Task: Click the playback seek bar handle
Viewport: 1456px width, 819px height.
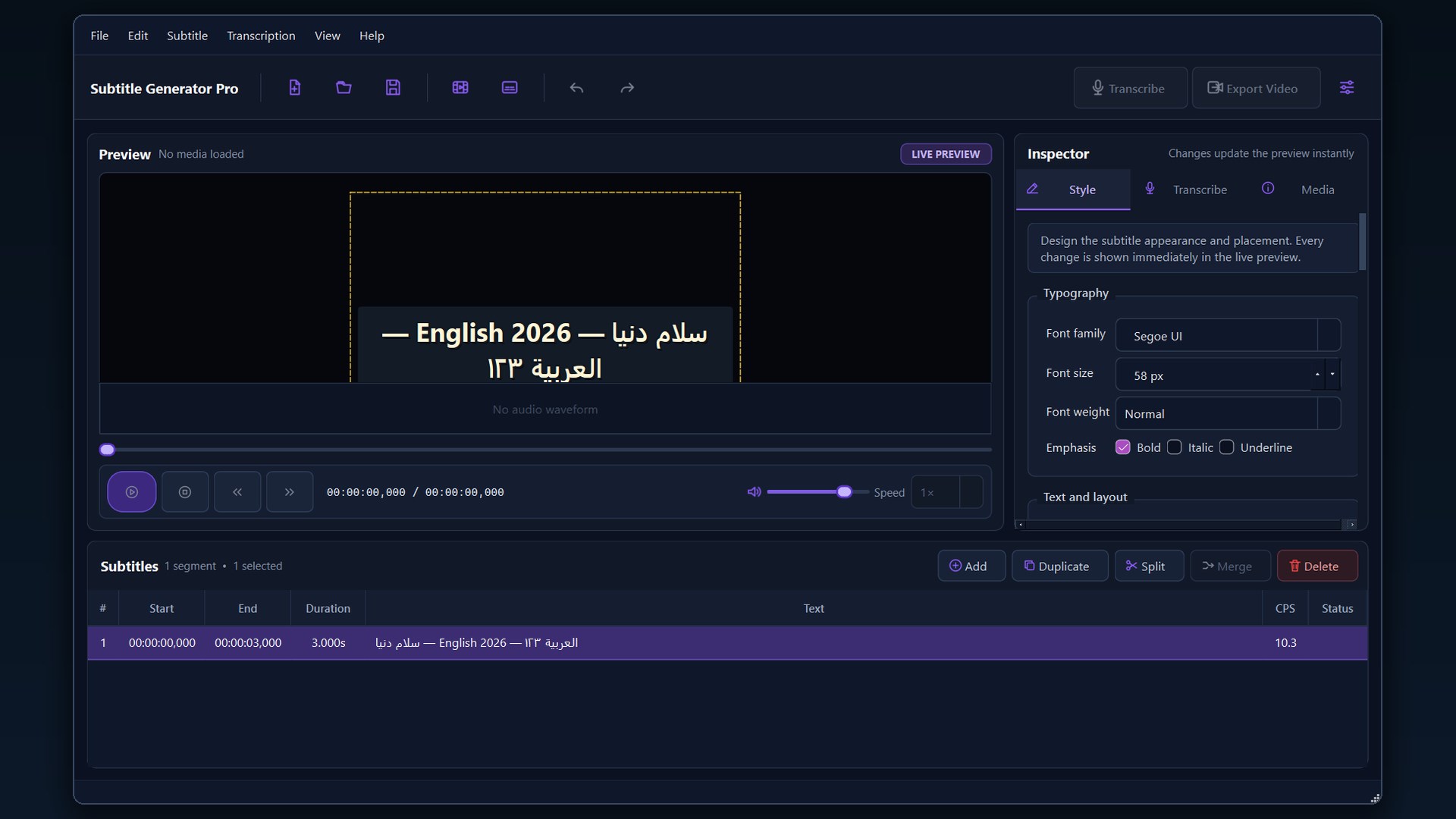Action: 108,450
